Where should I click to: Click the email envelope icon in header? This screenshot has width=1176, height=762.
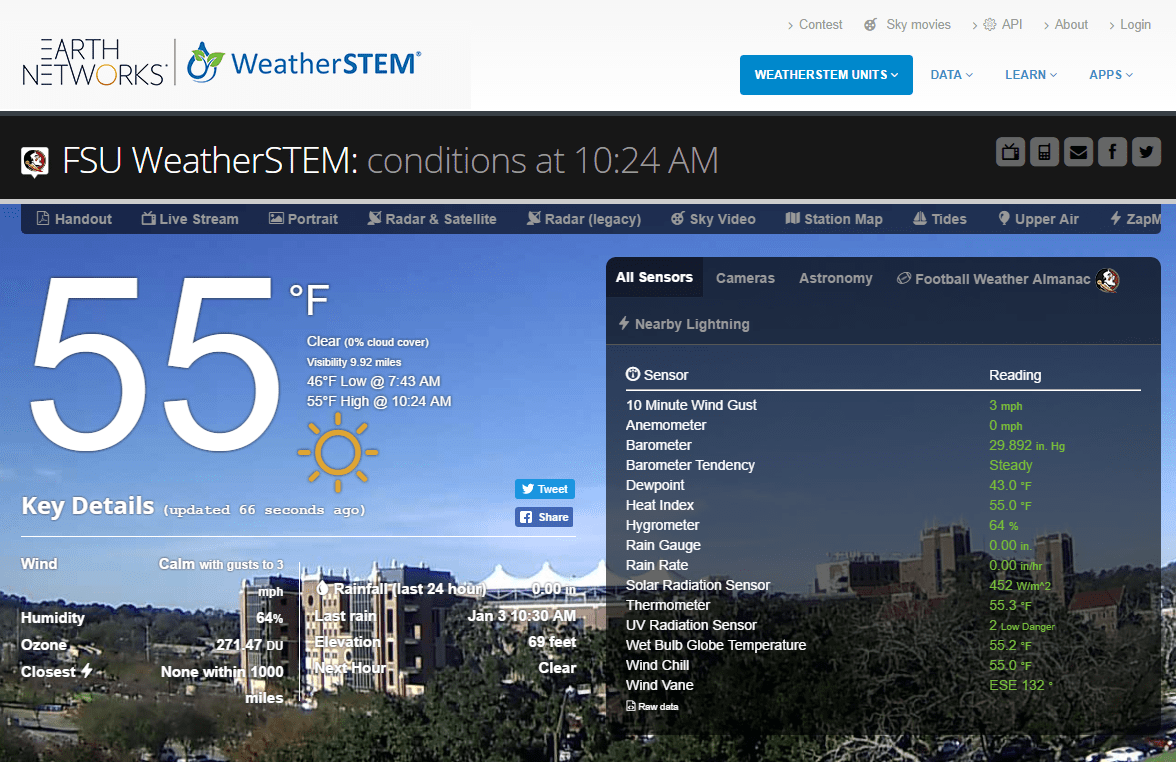(1078, 152)
